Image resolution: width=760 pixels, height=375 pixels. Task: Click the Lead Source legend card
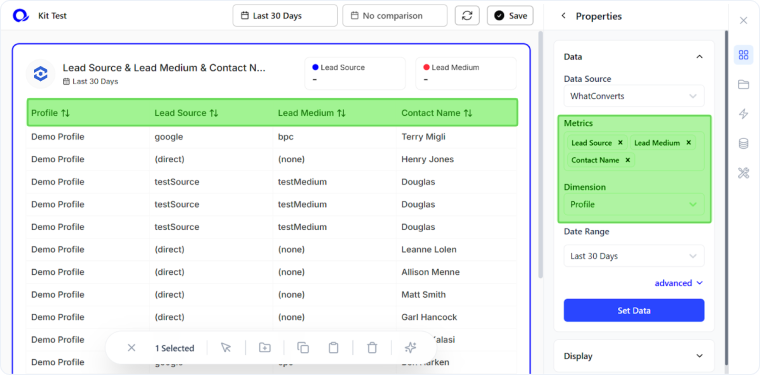355,74
